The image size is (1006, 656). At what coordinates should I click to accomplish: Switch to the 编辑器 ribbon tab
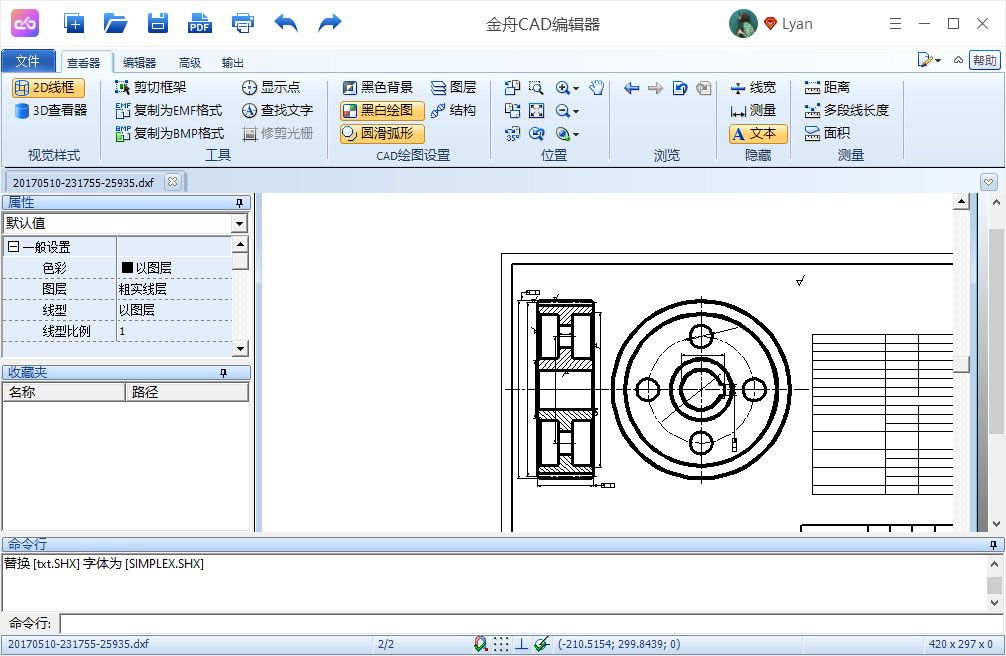click(138, 62)
